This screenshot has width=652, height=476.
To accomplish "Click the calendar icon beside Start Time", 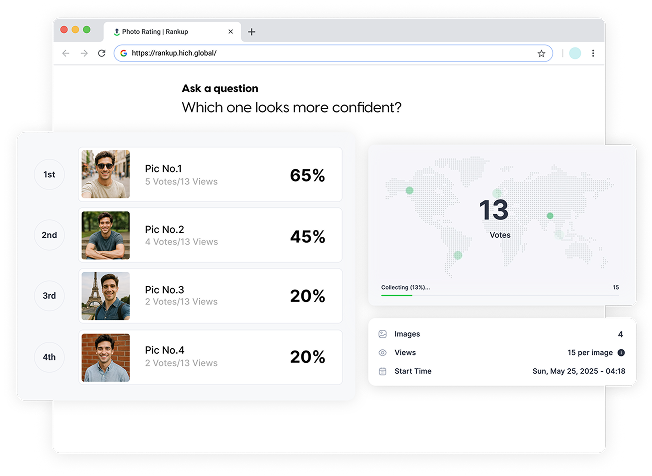I will [x=383, y=371].
